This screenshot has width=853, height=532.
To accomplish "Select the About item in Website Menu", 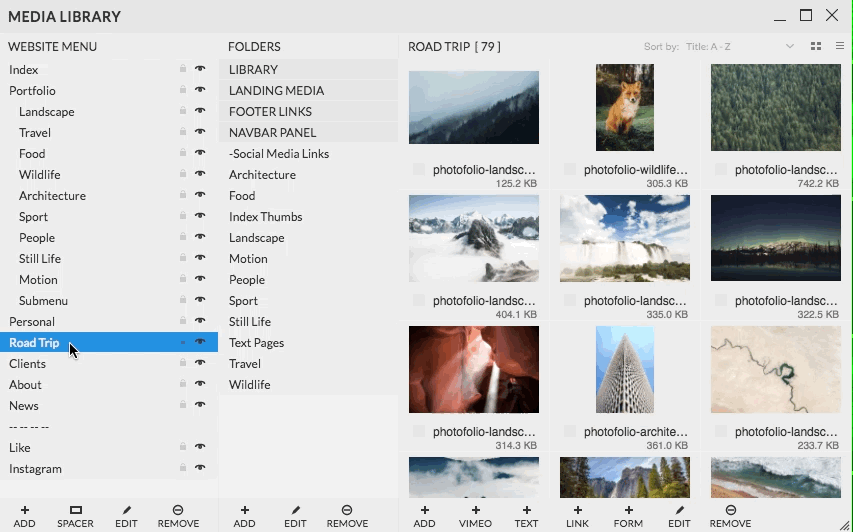I will (x=26, y=385).
